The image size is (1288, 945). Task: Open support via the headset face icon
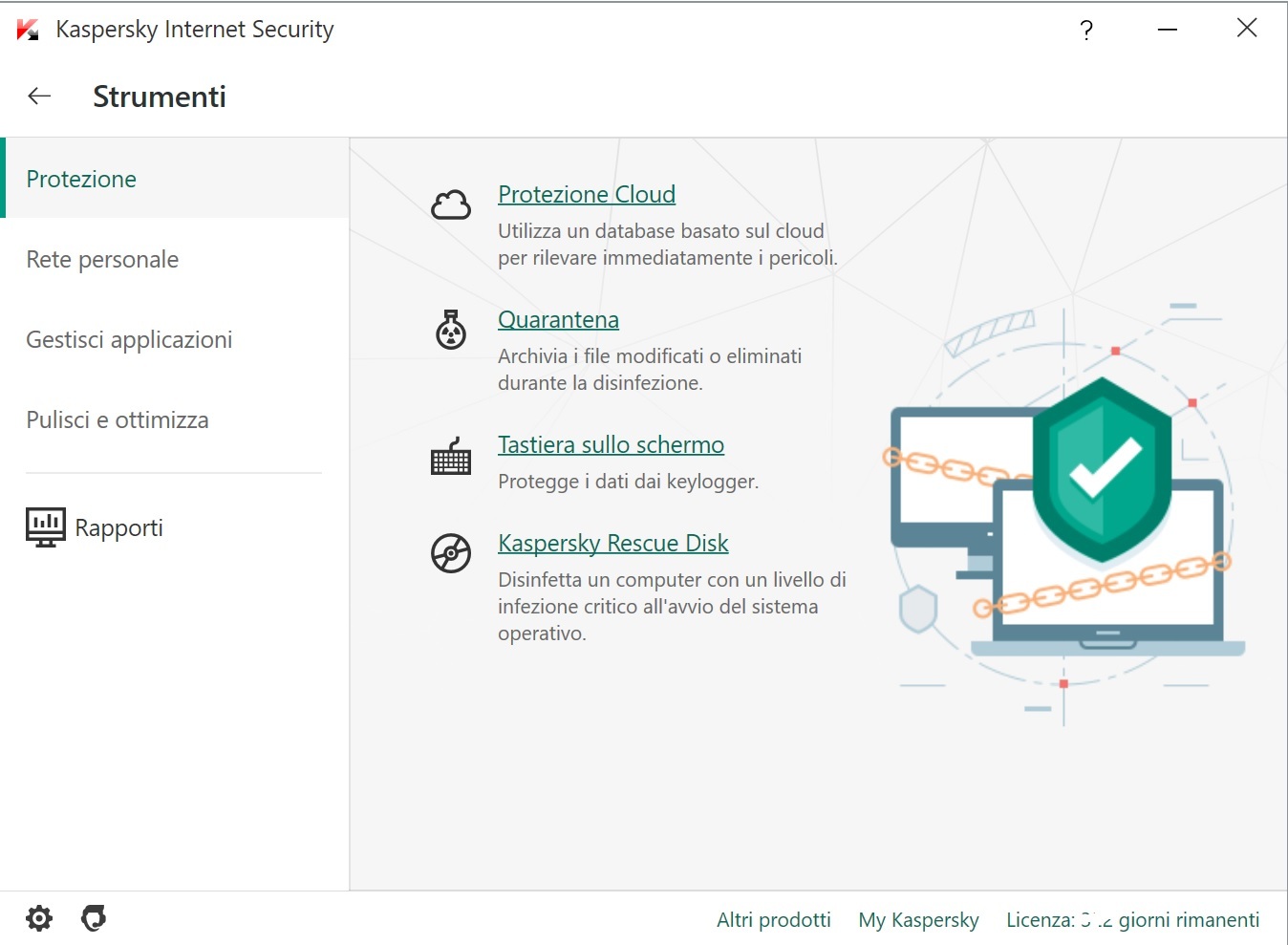pyautogui.click(x=94, y=918)
